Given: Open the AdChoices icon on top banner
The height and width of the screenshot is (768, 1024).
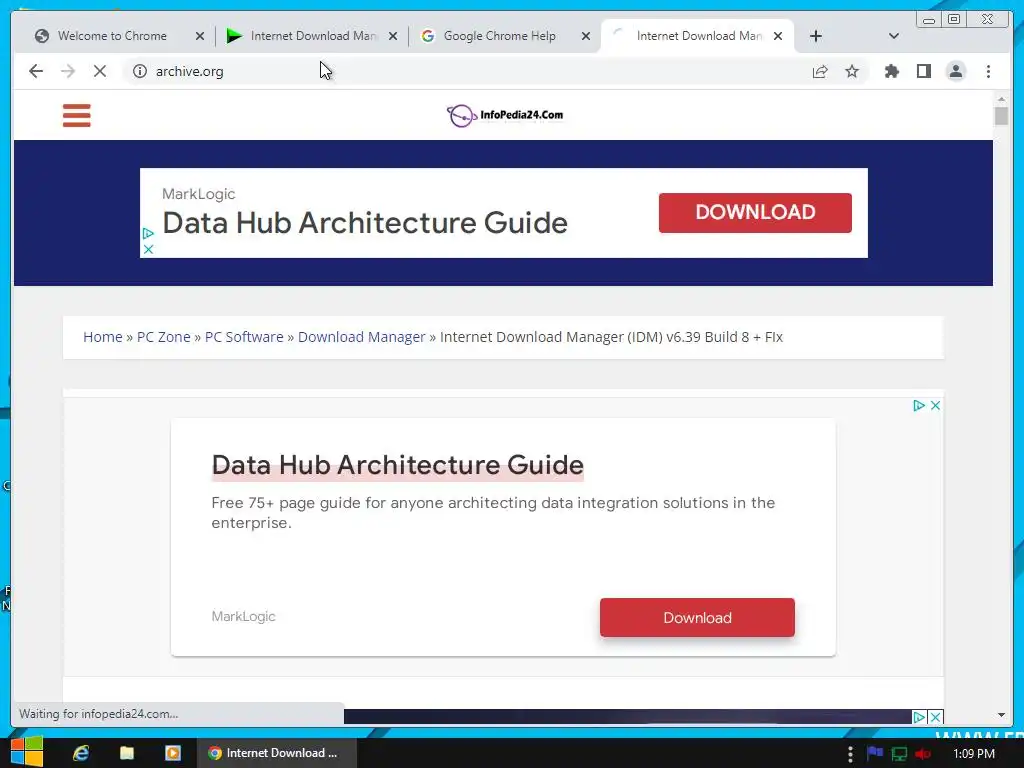Looking at the screenshot, I should [148, 233].
